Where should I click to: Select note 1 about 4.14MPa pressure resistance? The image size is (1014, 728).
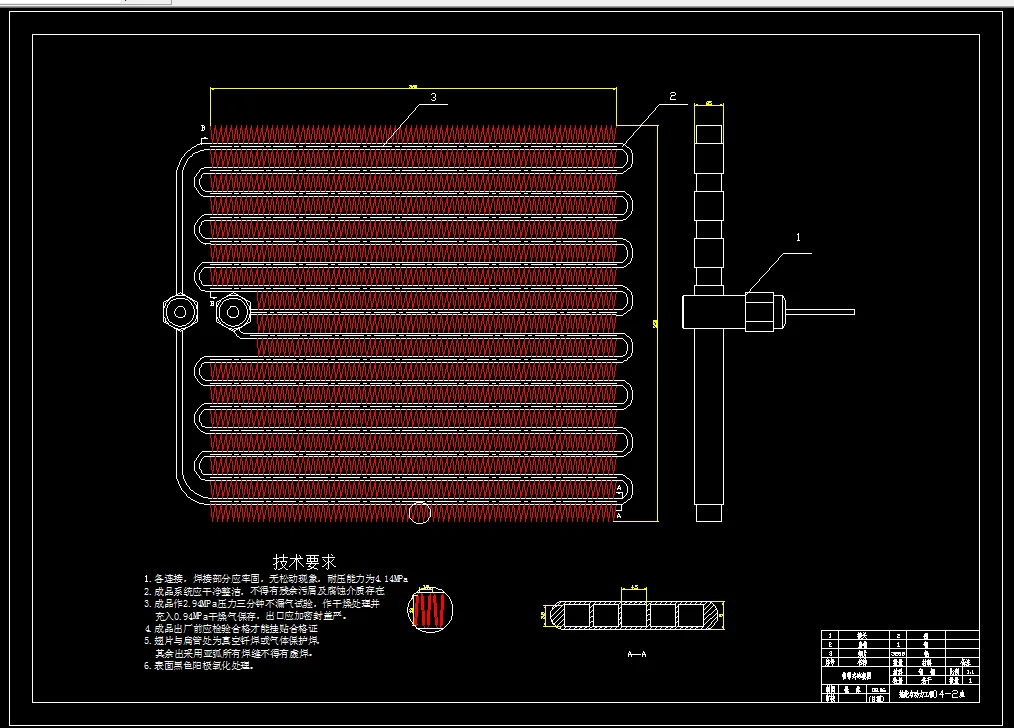(276, 579)
